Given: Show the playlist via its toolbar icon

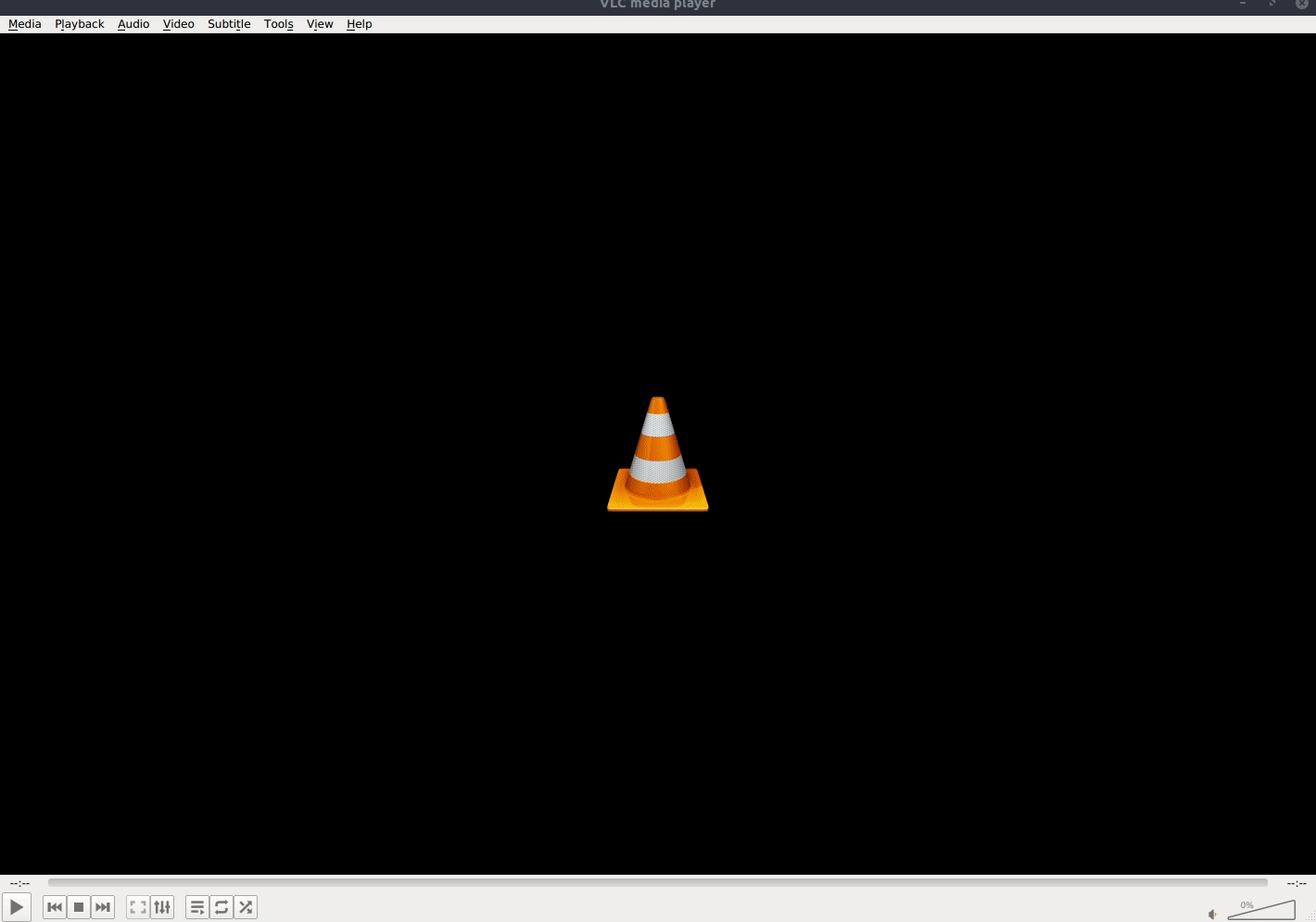Looking at the screenshot, I should coord(197,907).
